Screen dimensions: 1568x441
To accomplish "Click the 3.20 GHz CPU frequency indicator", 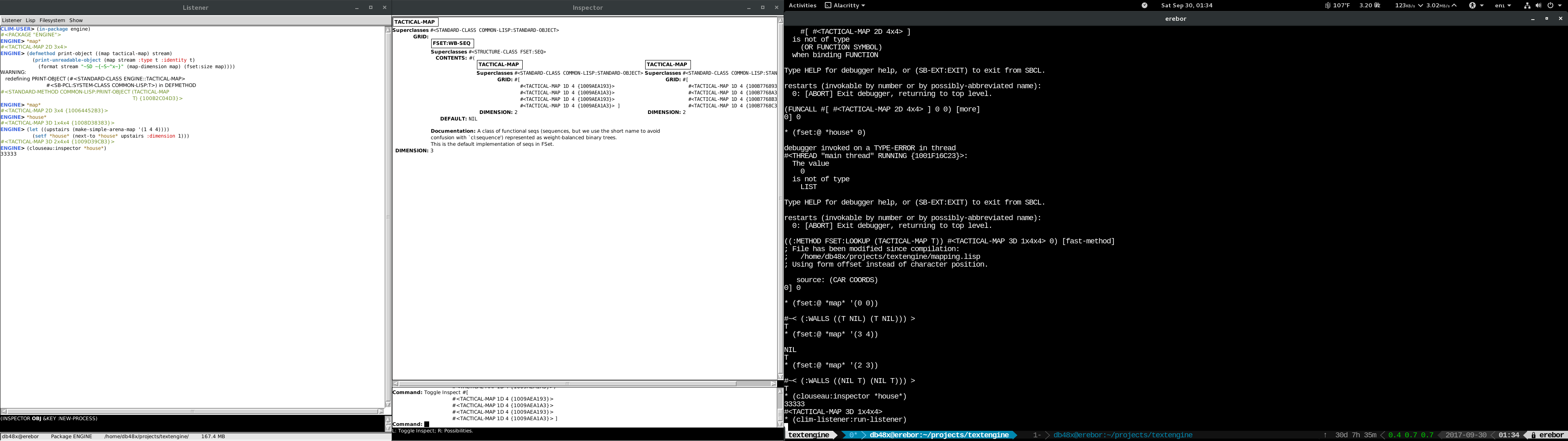I will (1370, 5).
